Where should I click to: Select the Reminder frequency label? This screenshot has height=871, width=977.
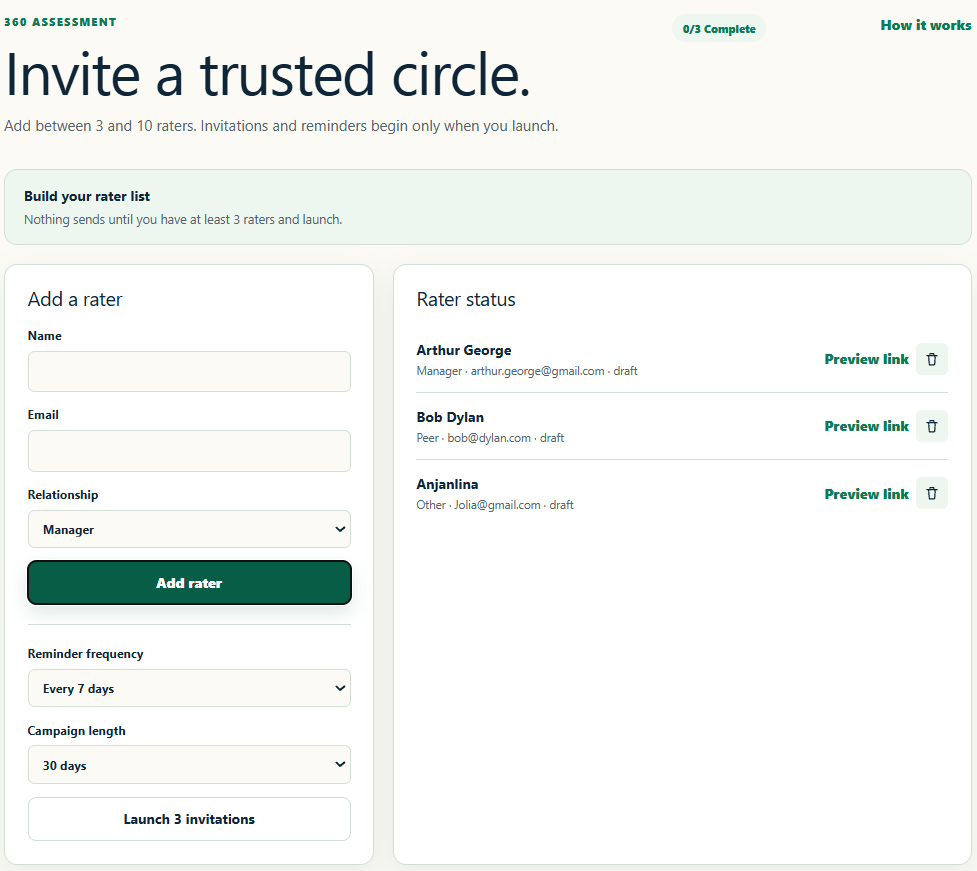click(85, 654)
